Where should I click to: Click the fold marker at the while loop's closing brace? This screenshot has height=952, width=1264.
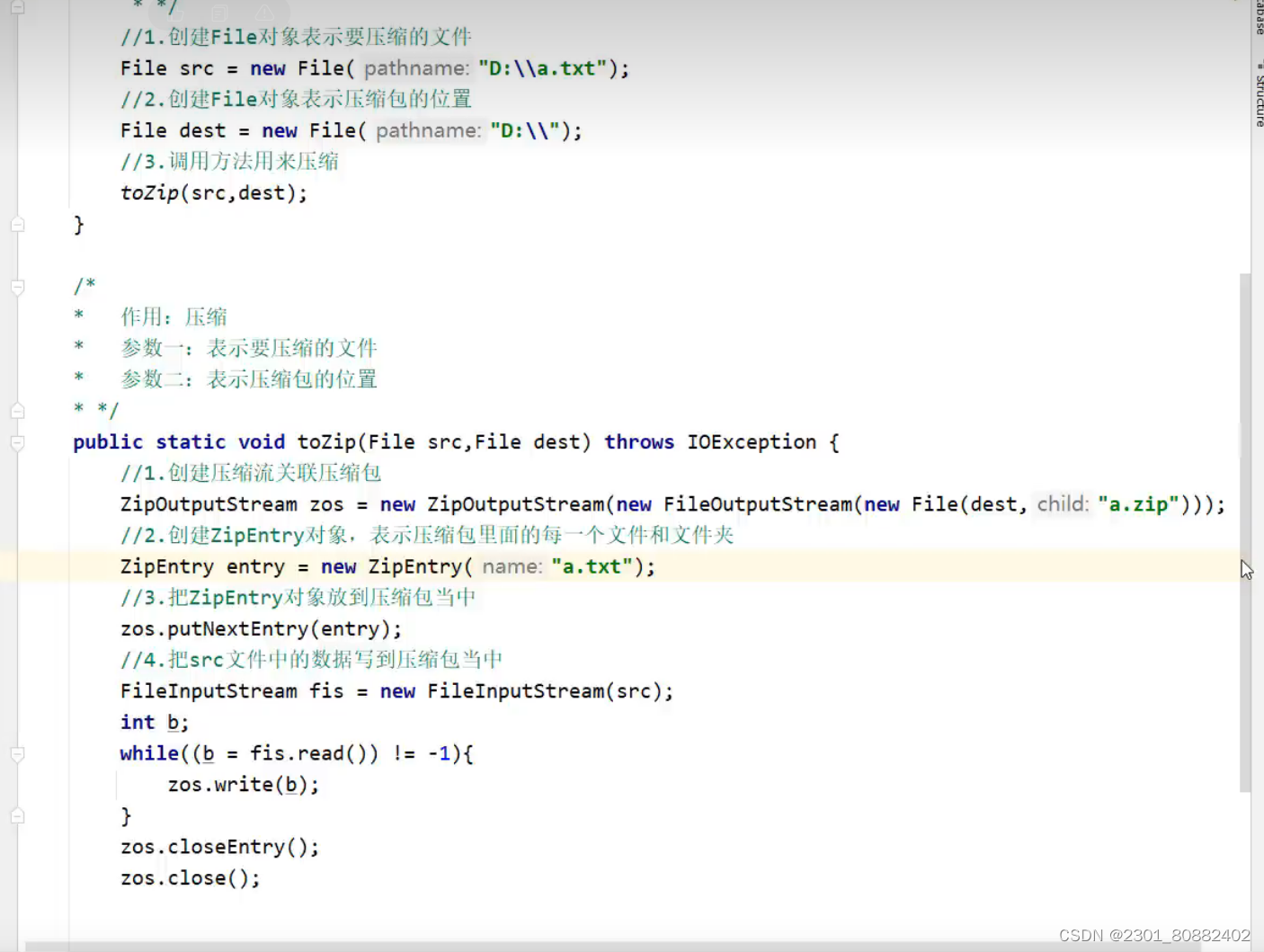coord(17,816)
